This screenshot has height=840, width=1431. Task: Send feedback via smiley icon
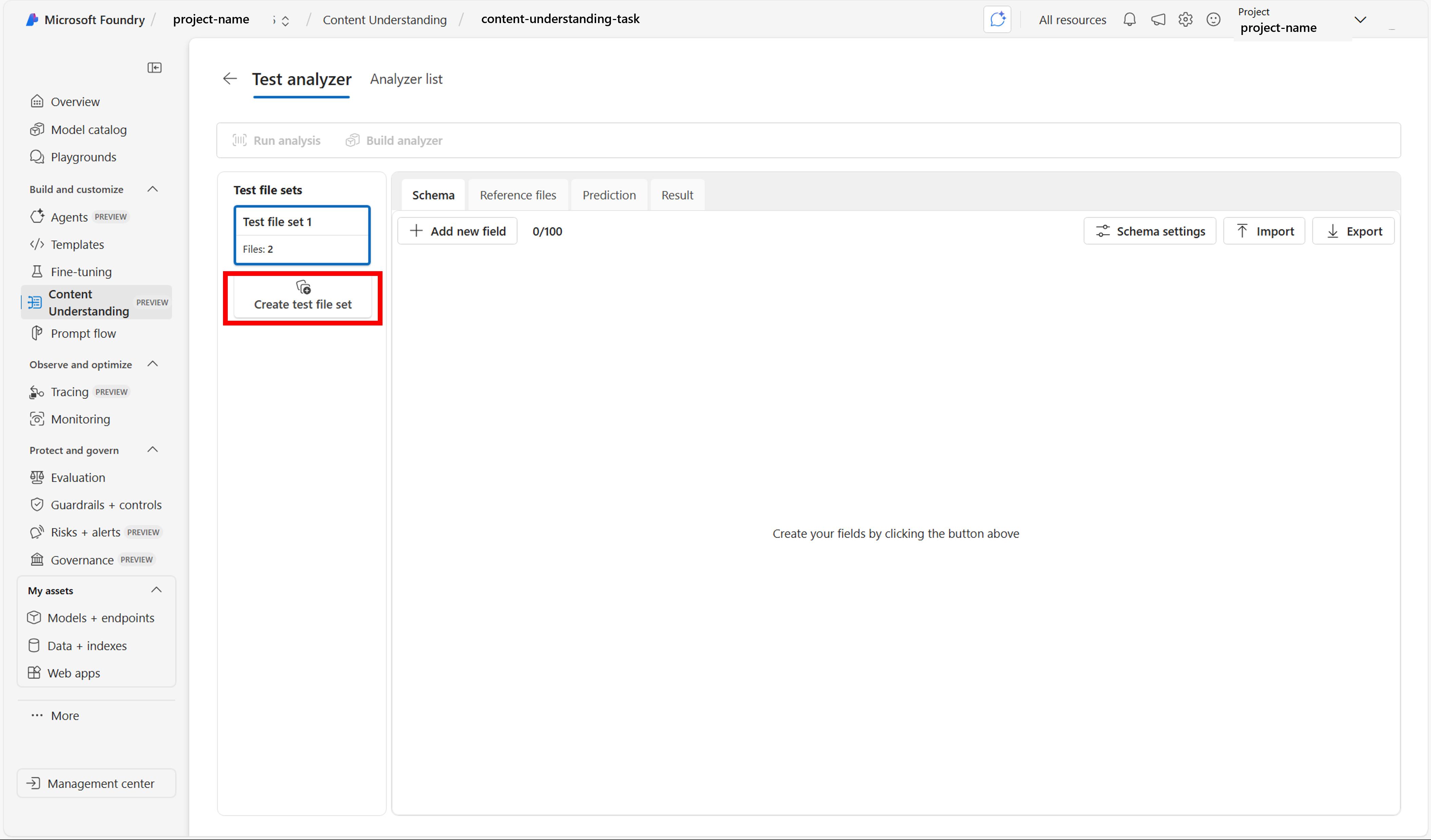[x=1213, y=20]
